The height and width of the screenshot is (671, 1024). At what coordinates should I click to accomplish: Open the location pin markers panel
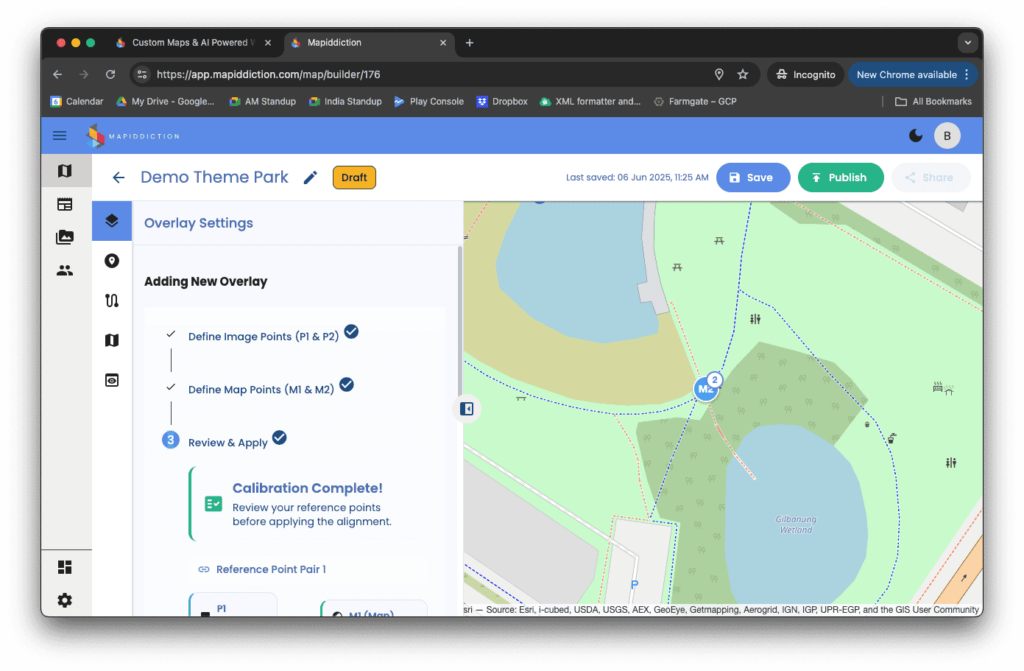click(112, 261)
